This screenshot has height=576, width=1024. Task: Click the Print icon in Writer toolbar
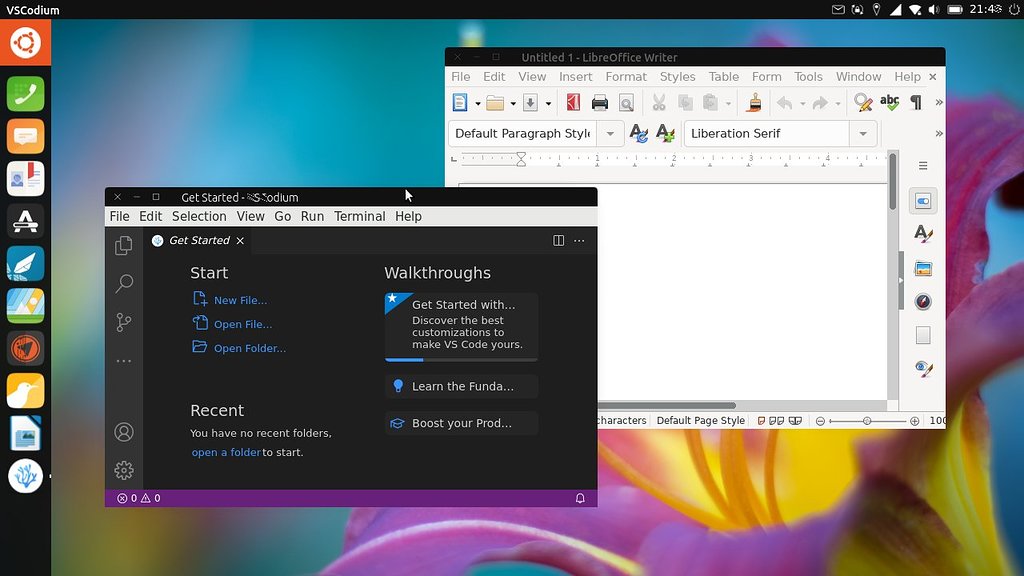tap(600, 103)
